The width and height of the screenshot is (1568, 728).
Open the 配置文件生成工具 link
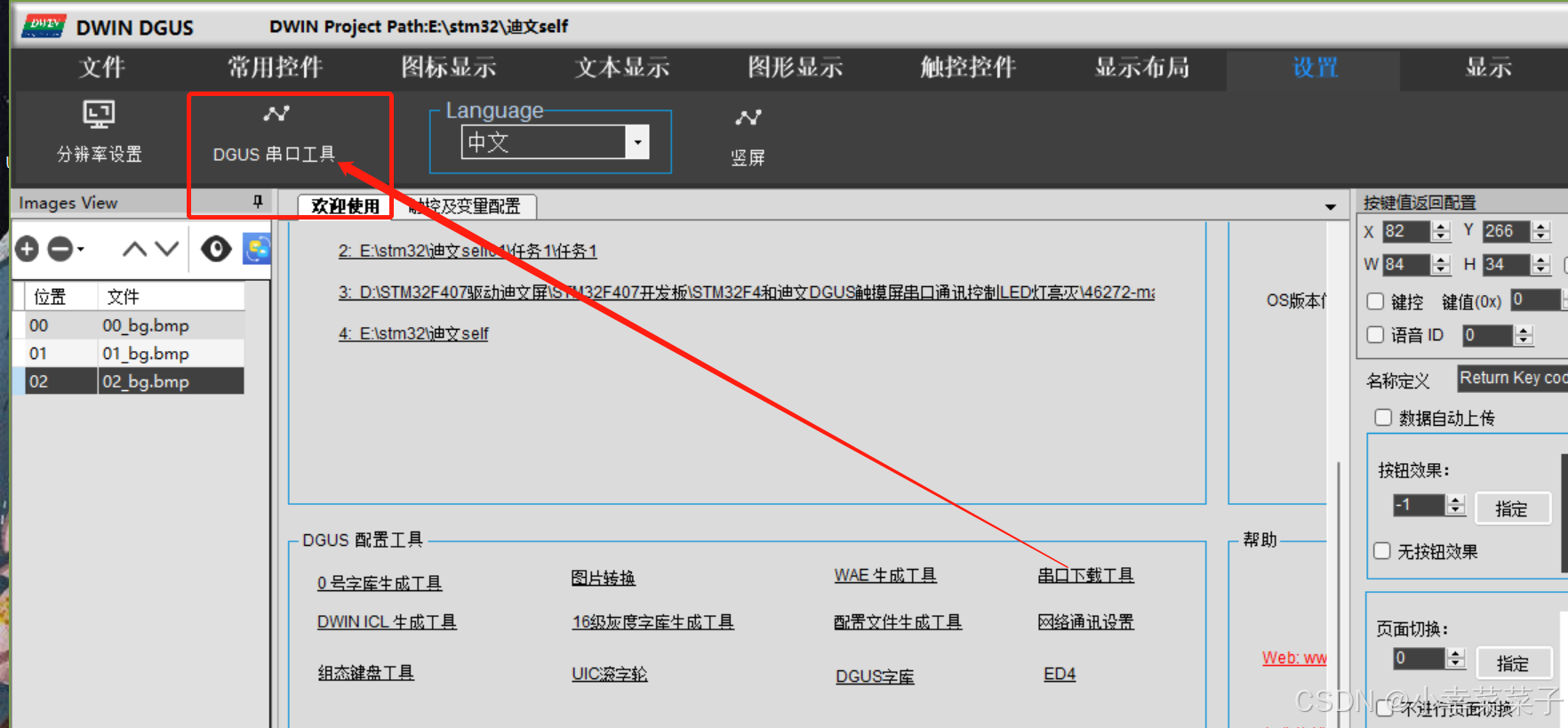tap(898, 622)
